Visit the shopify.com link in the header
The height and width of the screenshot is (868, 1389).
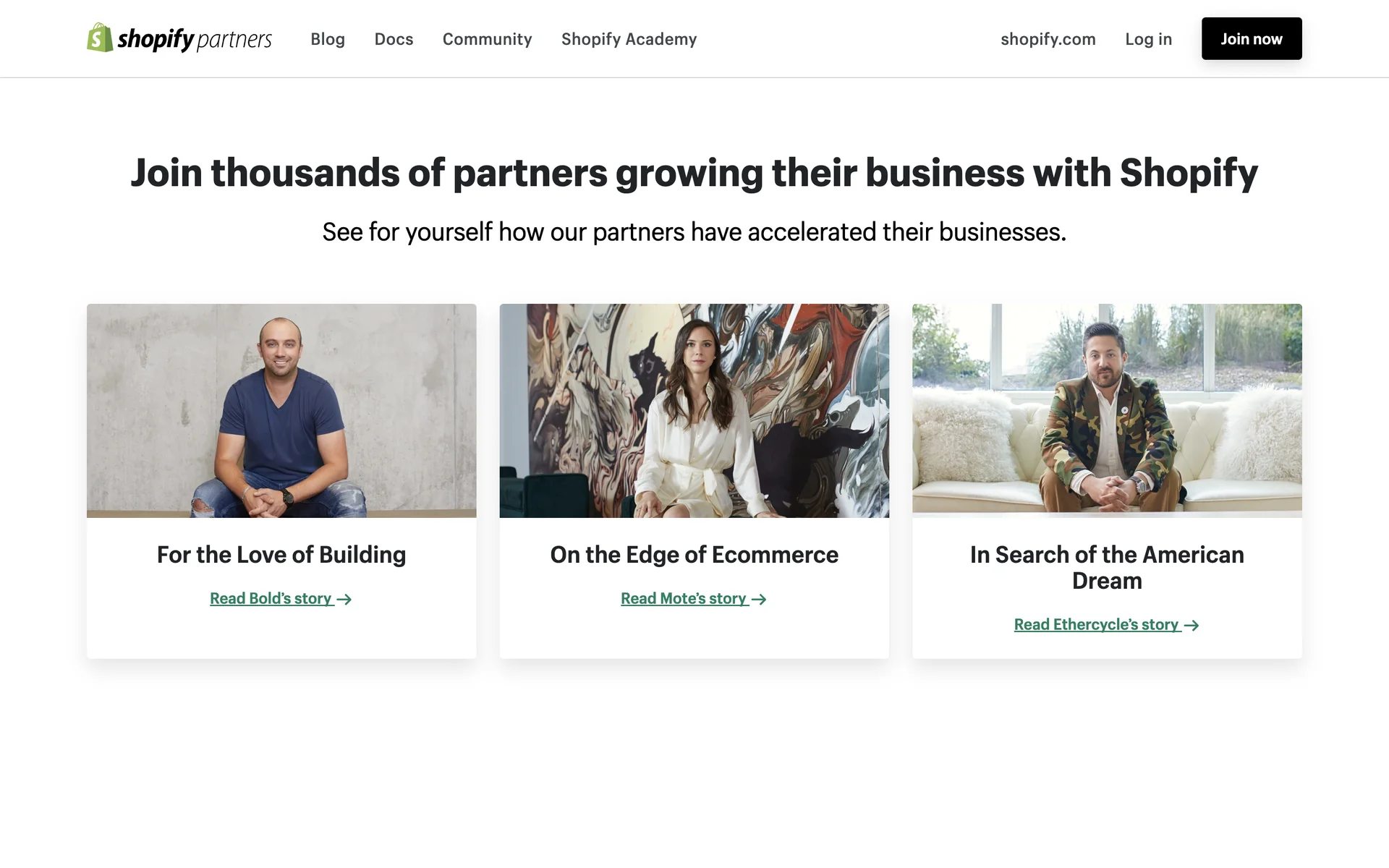1048,39
